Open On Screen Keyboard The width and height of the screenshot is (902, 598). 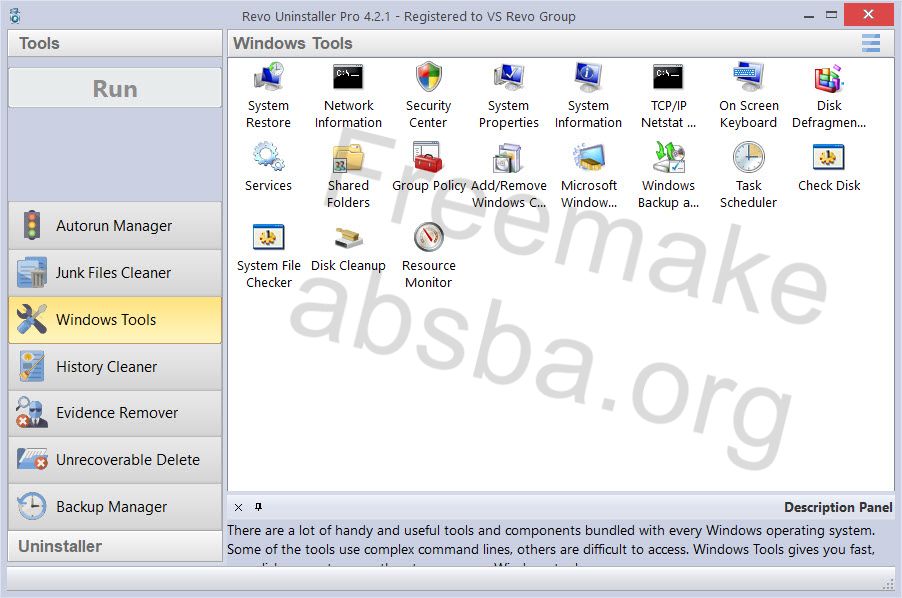(748, 95)
